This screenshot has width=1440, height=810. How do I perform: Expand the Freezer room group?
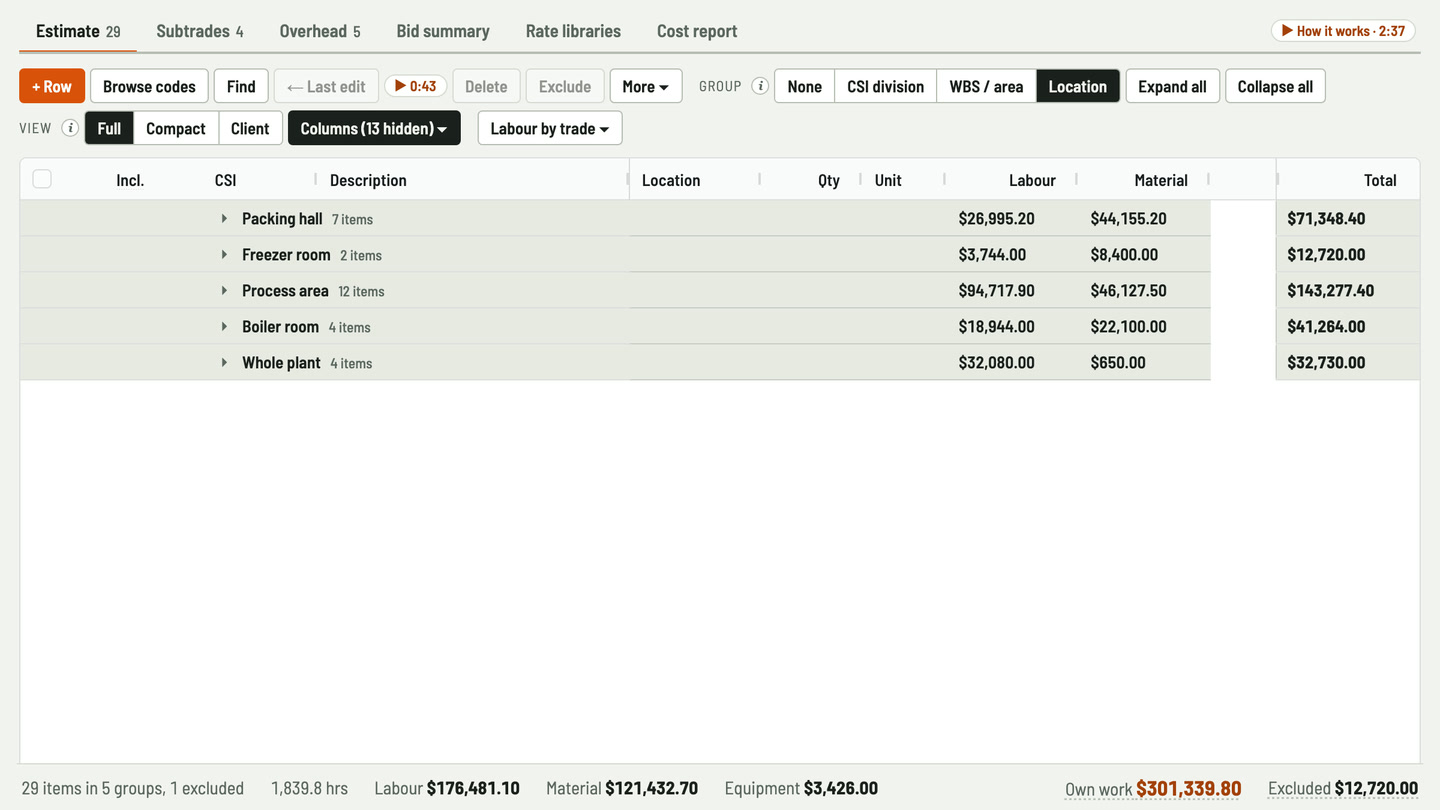(224, 254)
